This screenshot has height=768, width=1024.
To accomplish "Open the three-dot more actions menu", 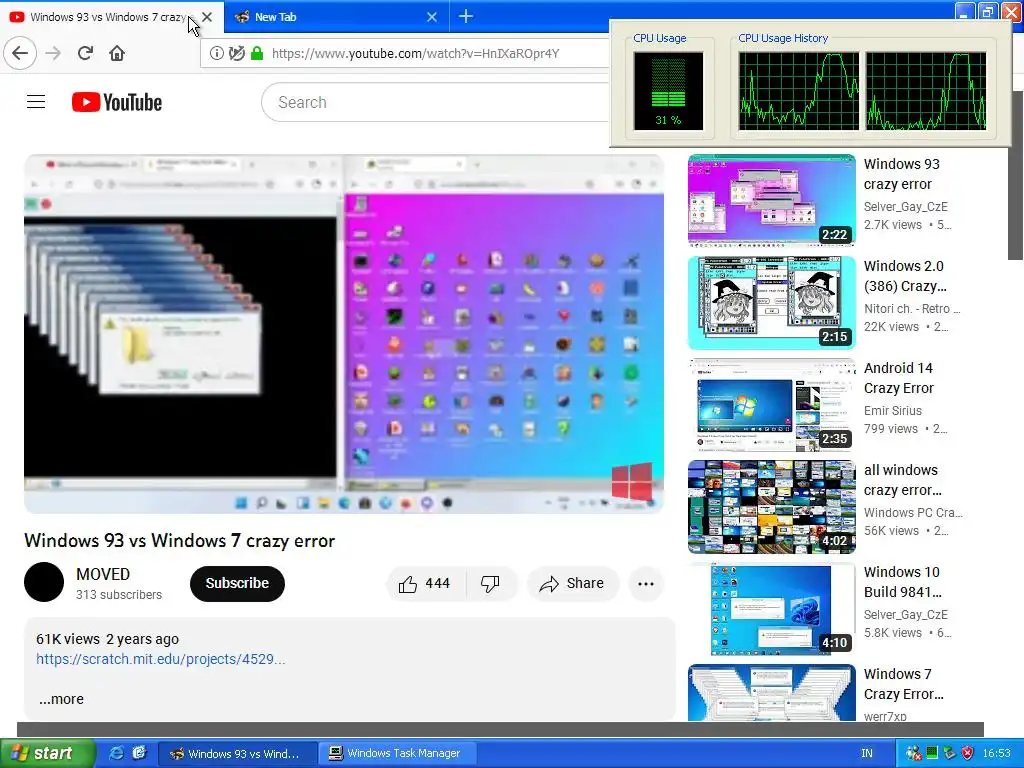I will click(646, 584).
